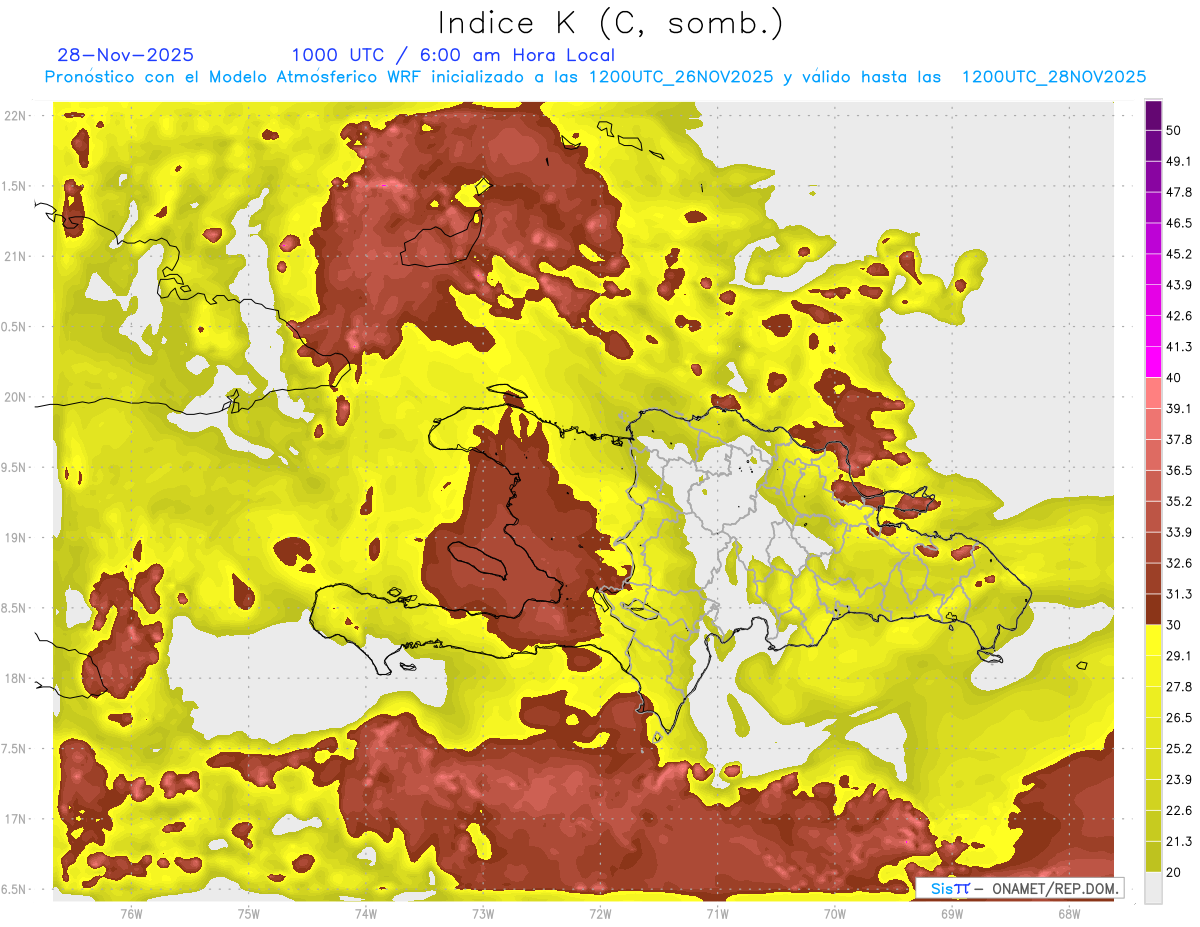The width and height of the screenshot is (1200, 927).
Task: Click the colorbar value "42.6"
Action: [x=1179, y=316]
